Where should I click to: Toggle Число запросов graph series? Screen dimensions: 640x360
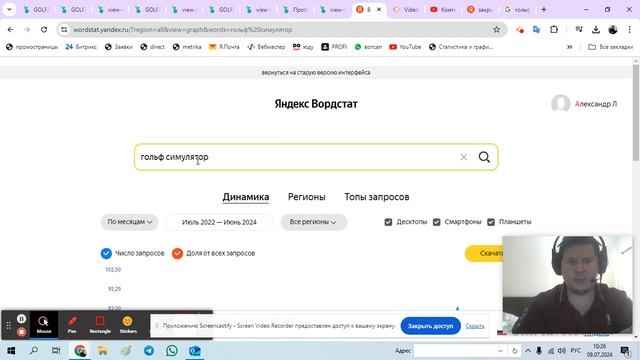click(x=106, y=253)
